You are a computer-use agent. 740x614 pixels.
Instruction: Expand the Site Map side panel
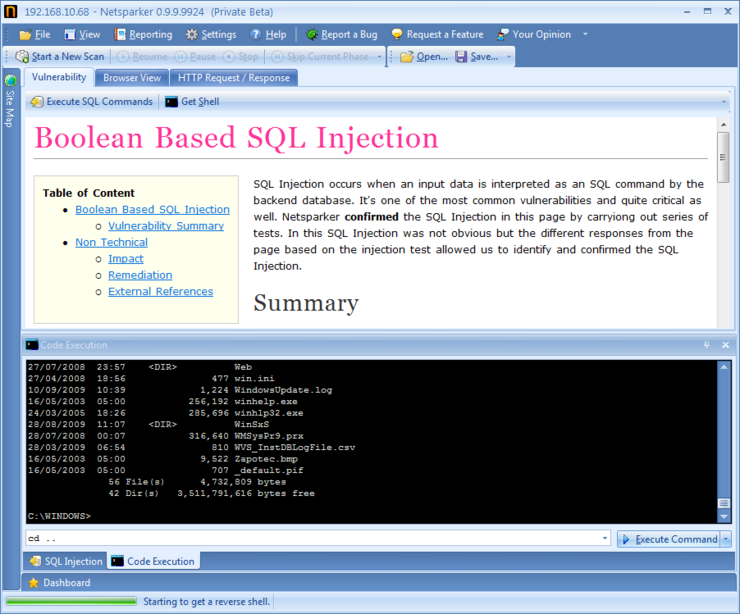[x=10, y=95]
